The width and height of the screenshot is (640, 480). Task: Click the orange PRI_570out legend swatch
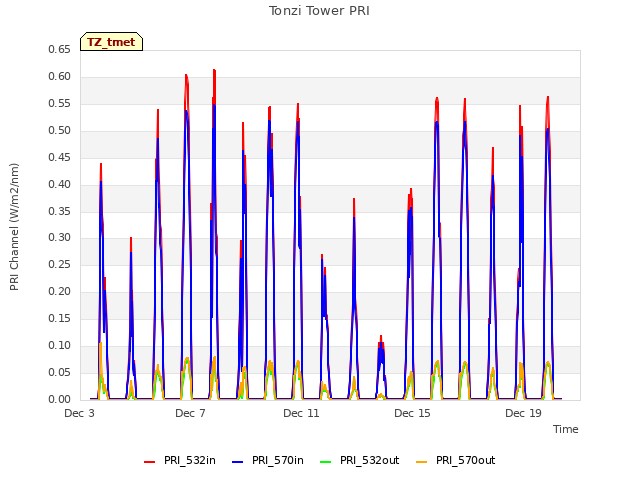[x=421, y=462]
